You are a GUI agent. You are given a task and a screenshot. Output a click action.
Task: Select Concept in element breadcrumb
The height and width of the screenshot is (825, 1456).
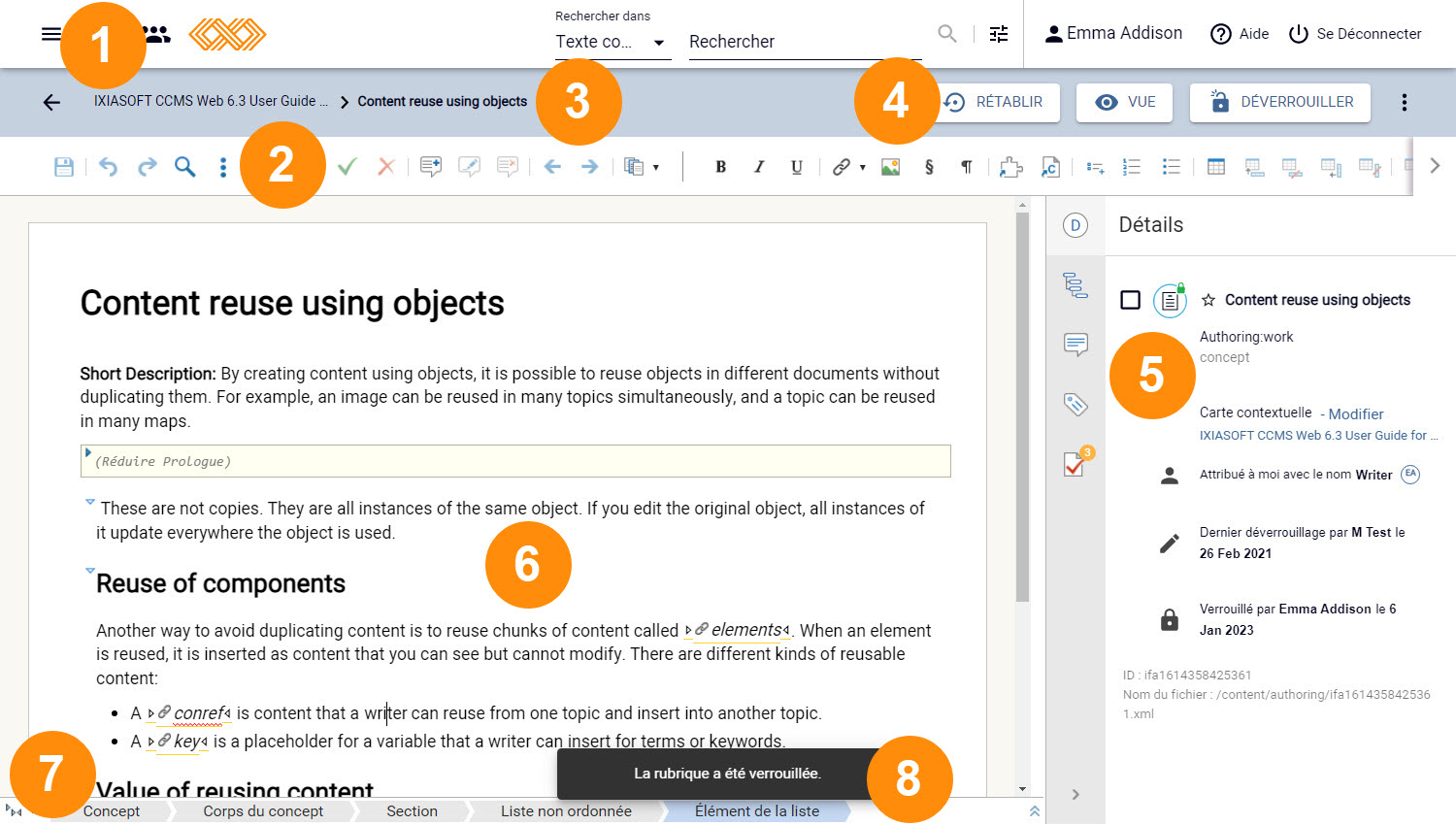pyautogui.click(x=112, y=811)
